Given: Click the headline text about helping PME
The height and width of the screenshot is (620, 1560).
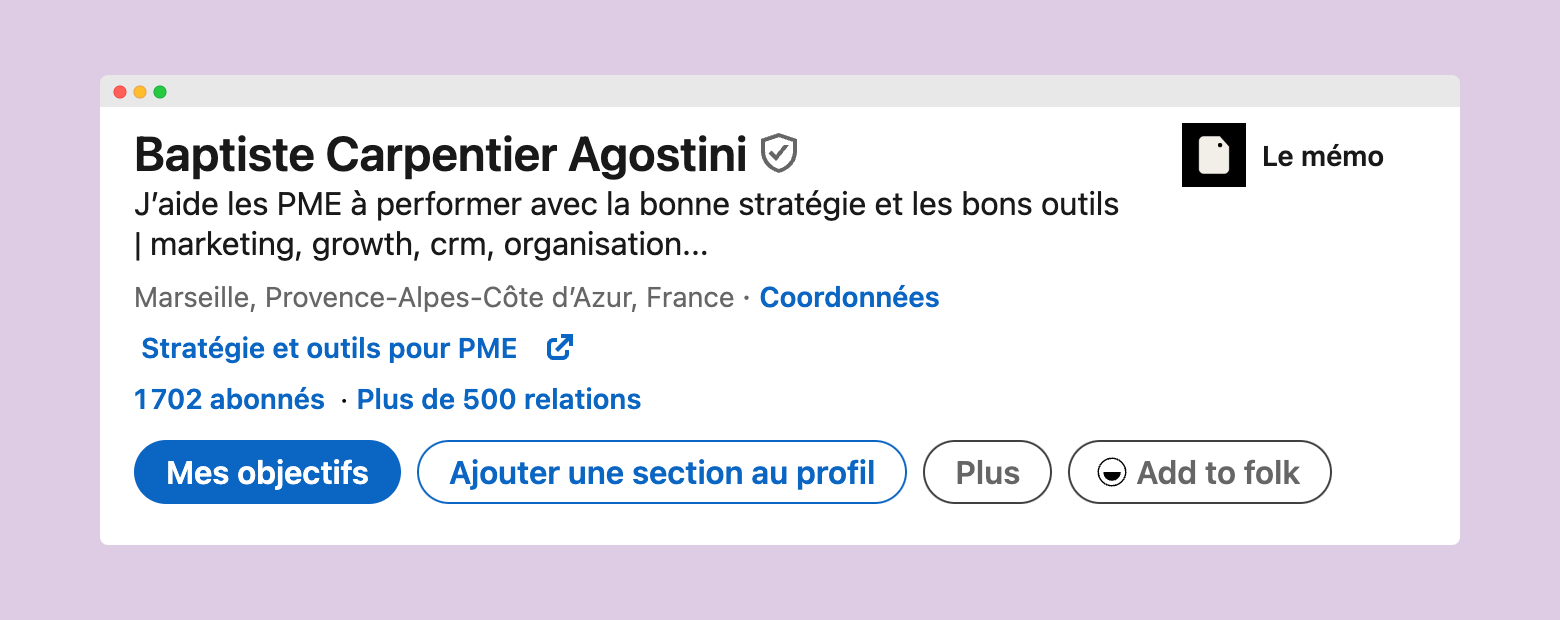Looking at the screenshot, I should click(x=626, y=224).
